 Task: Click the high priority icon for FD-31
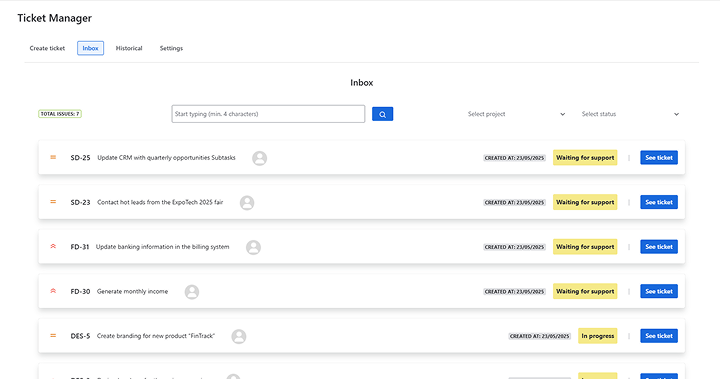[x=53, y=246]
